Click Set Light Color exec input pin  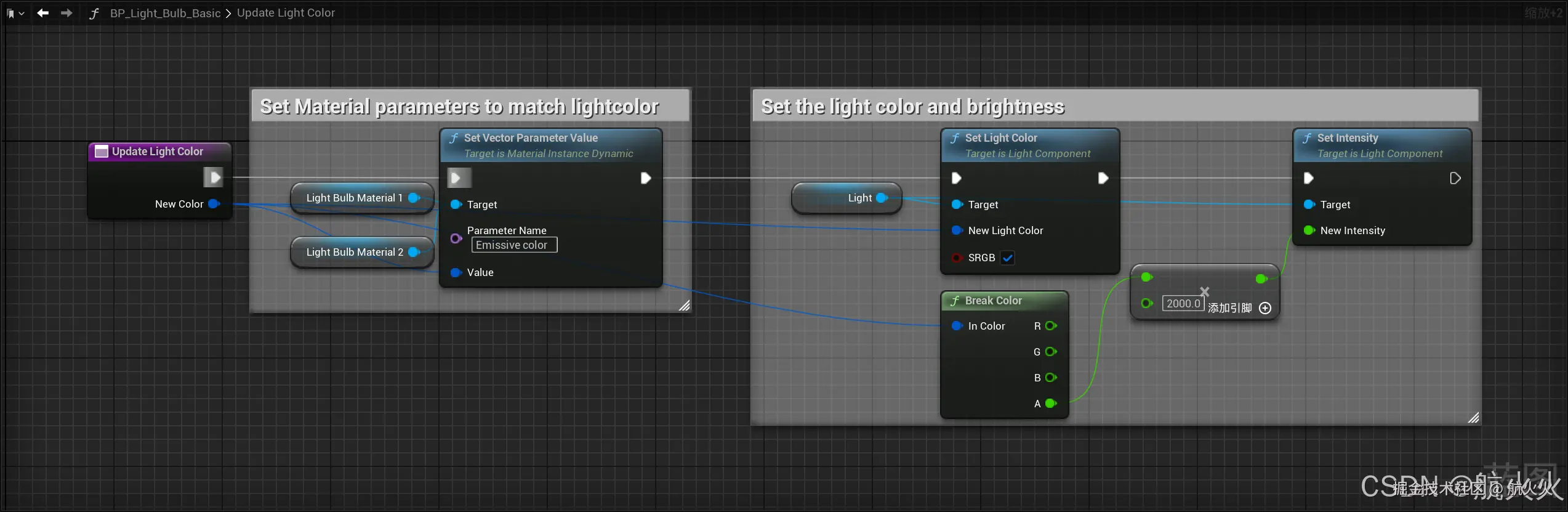coord(956,178)
